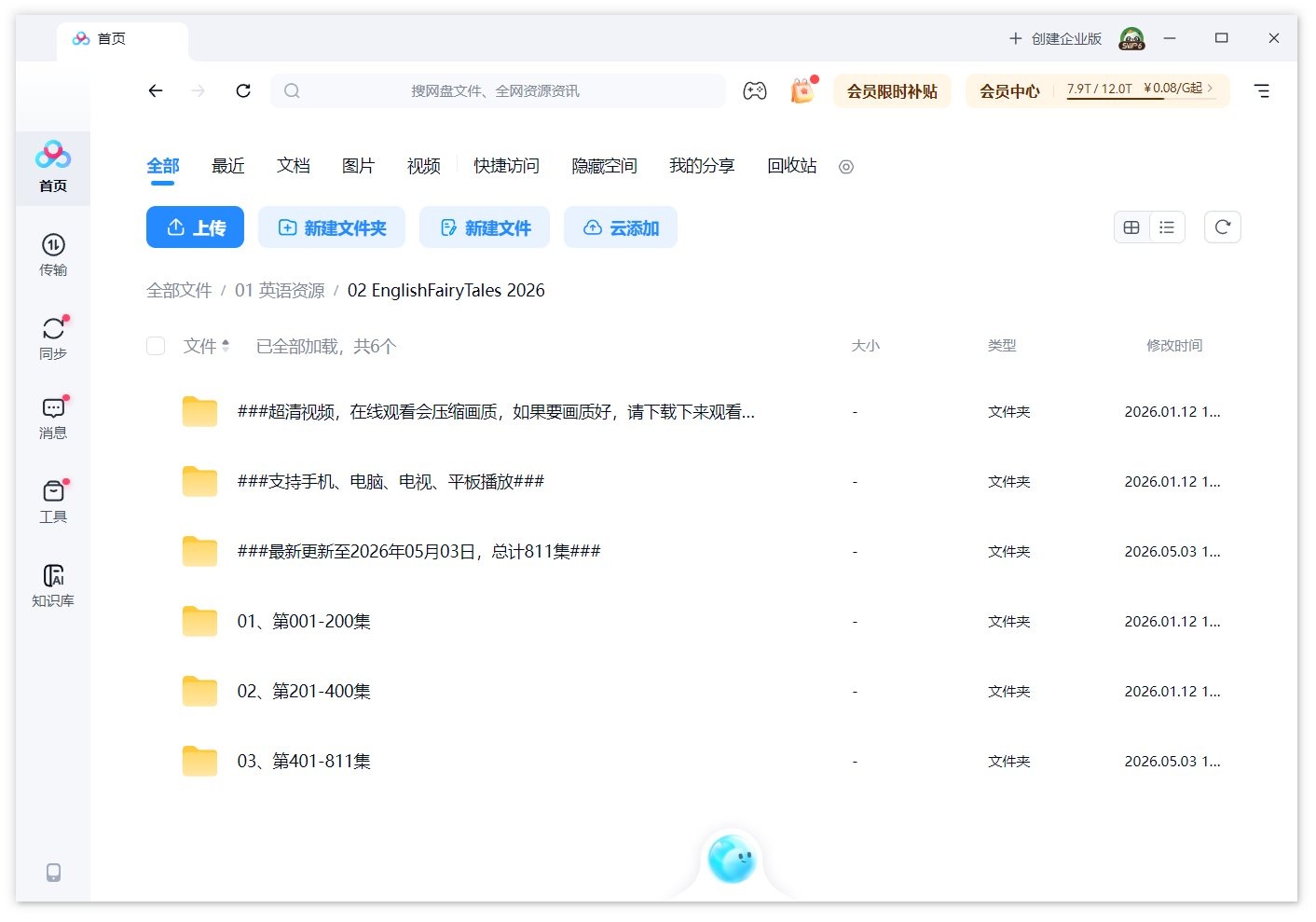This screenshot has height=922, width=1316.
Task: Select the 全部 tab
Action: click(163, 166)
